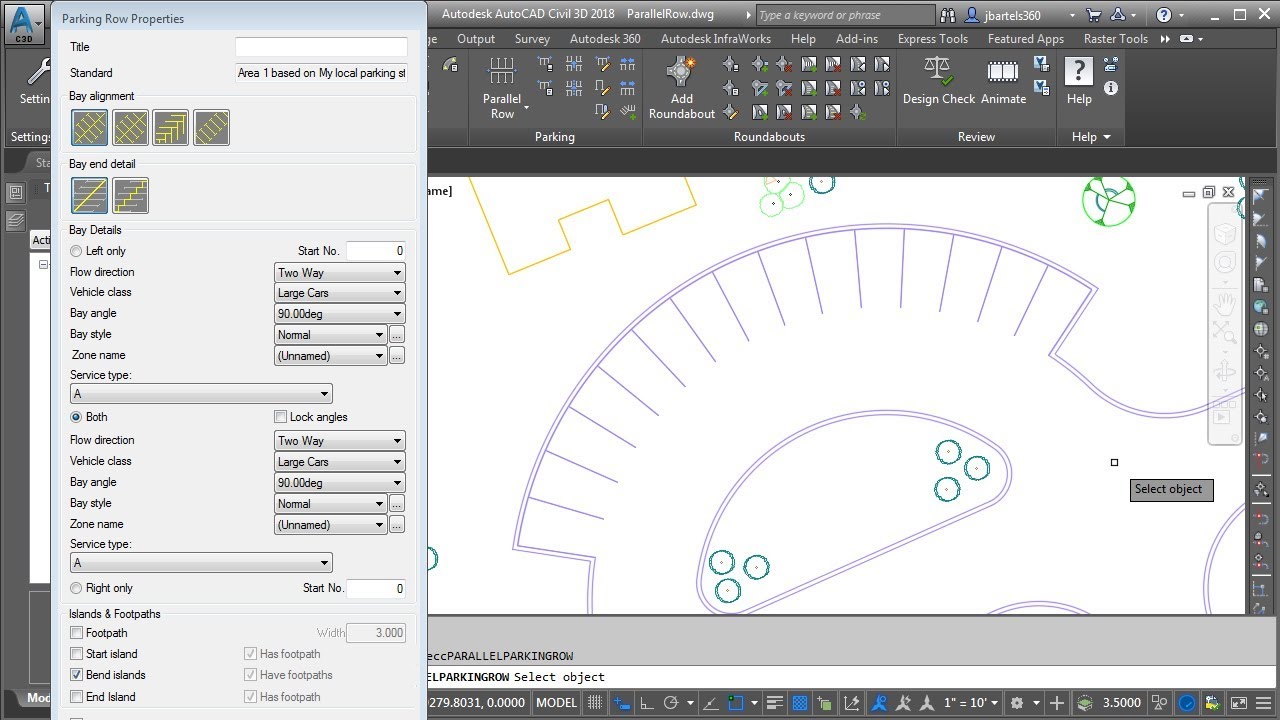Select the stepped Bay end detail icon

[131, 195]
